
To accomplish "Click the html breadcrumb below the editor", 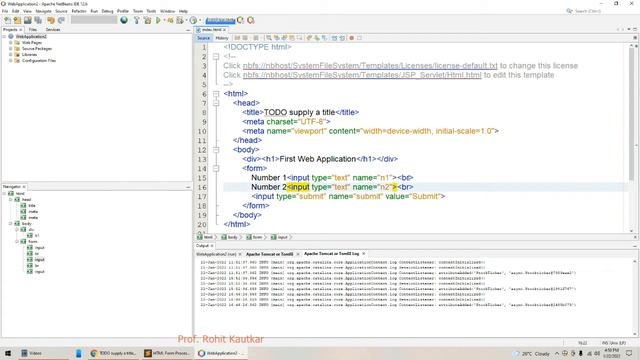I will (205, 237).
